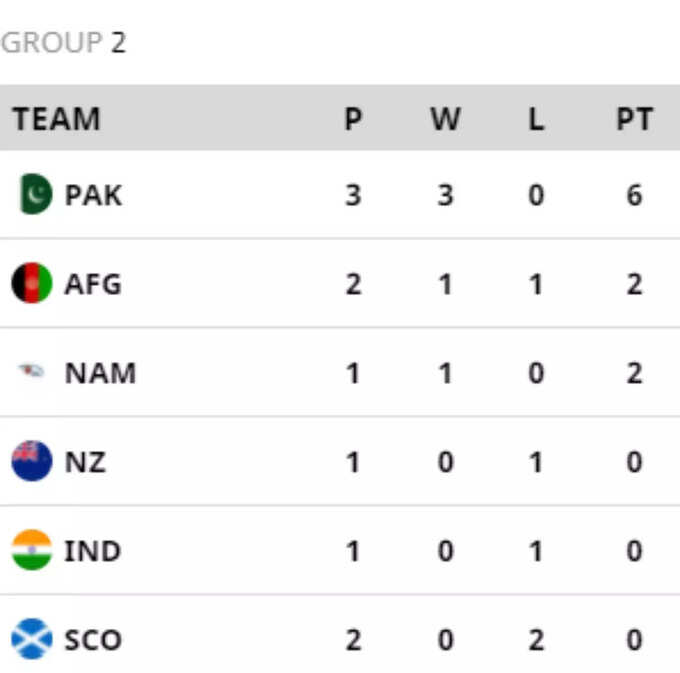Click the TEAM column header

click(x=56, y=118)
